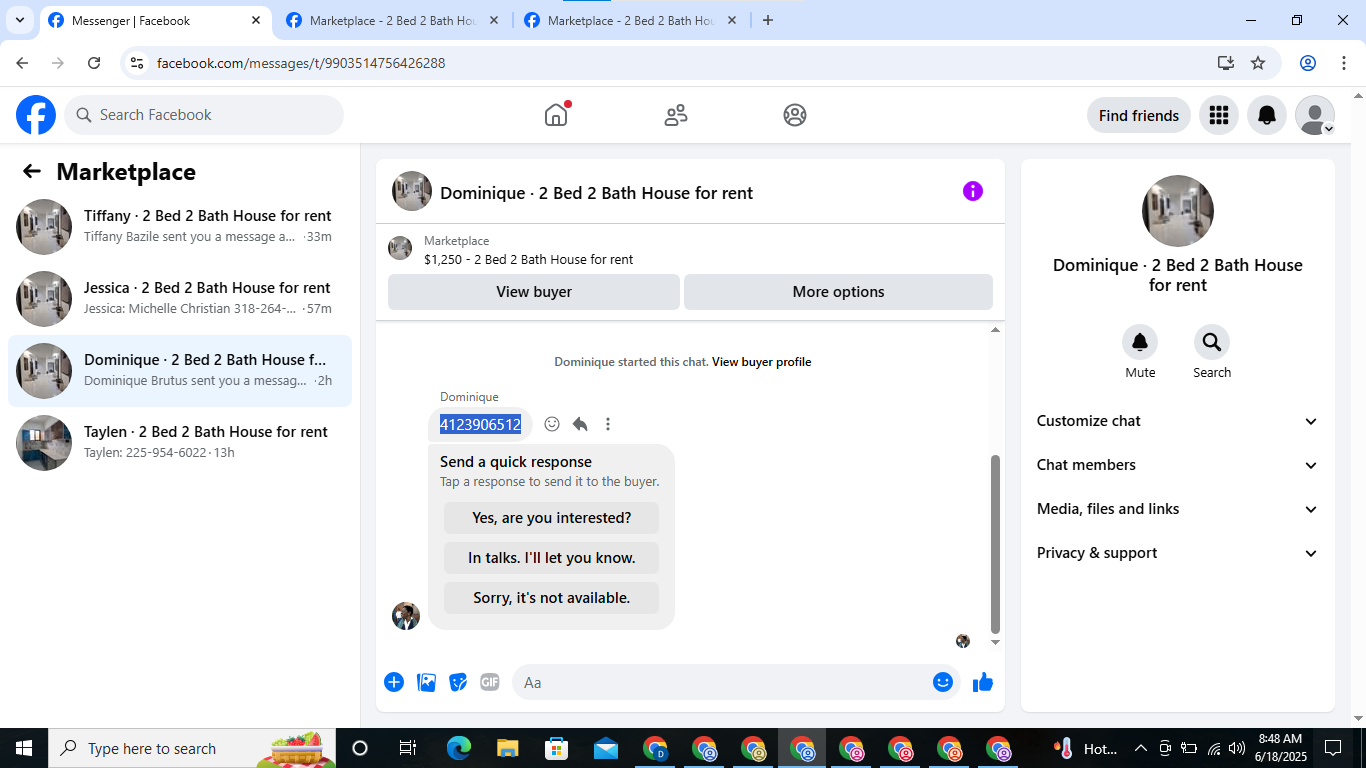Open the Taylen conversation
The image size is (1366, 768).
tap(180, 443)
